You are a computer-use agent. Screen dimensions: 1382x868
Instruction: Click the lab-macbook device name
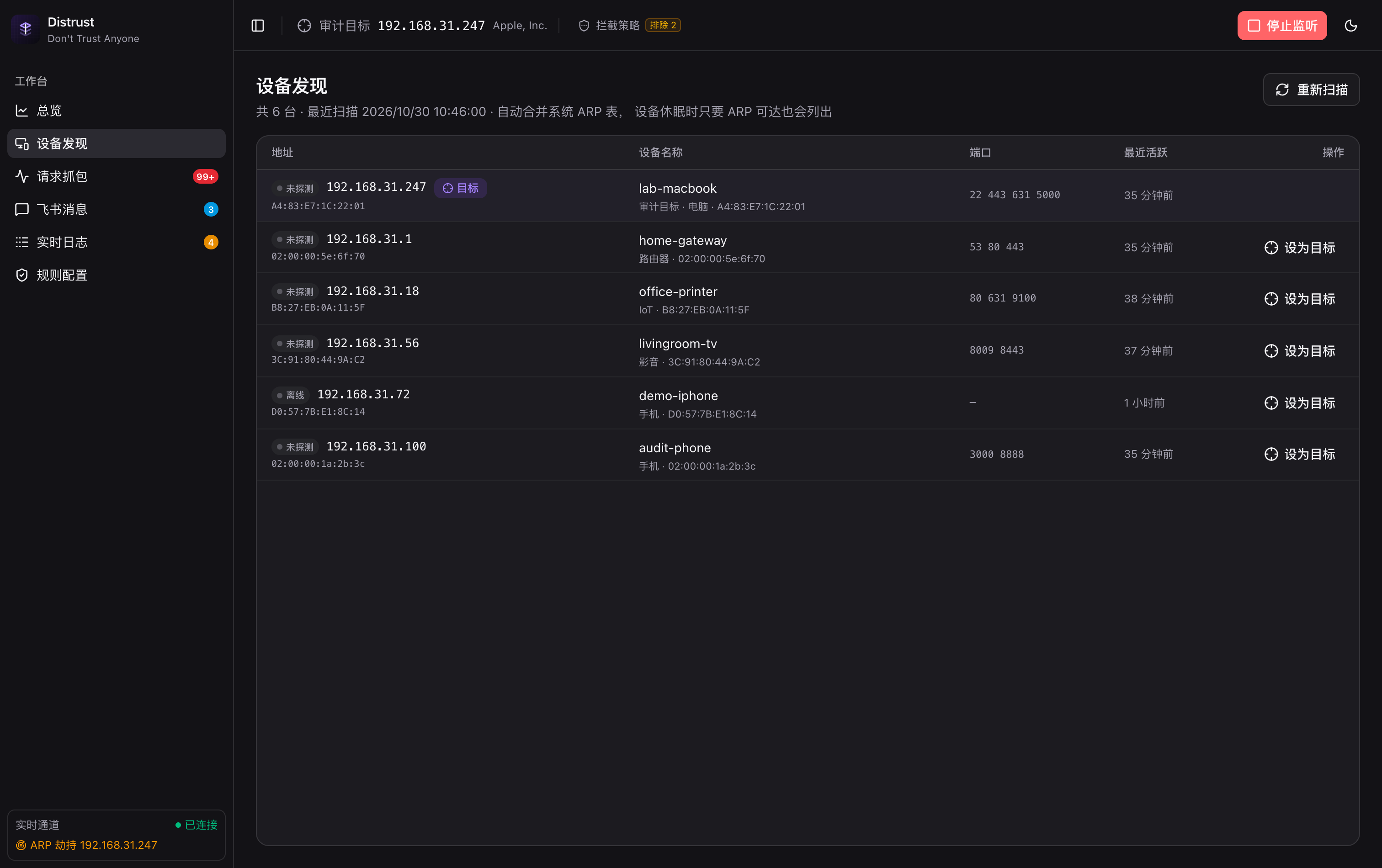tap(678, 188)
